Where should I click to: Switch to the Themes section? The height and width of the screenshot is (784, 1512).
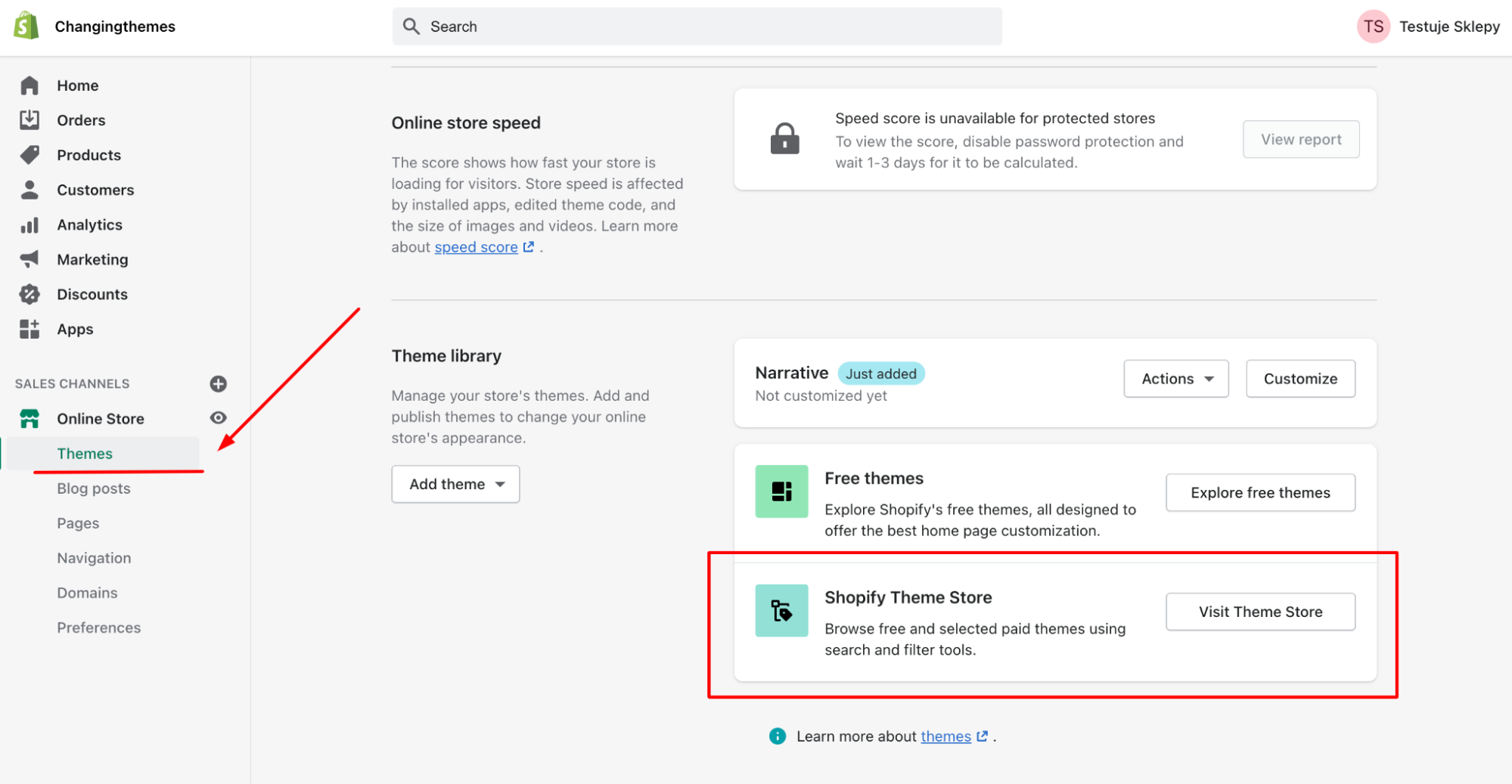coord(85,454)
